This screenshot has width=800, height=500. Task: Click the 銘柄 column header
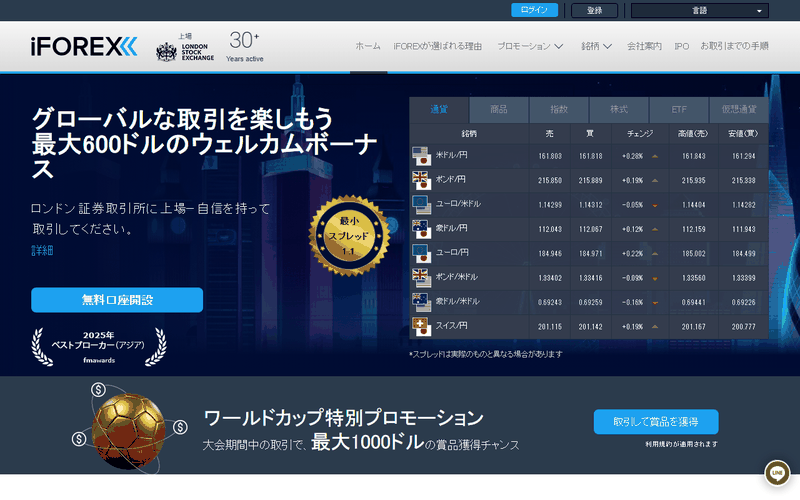tap(469, 134)
